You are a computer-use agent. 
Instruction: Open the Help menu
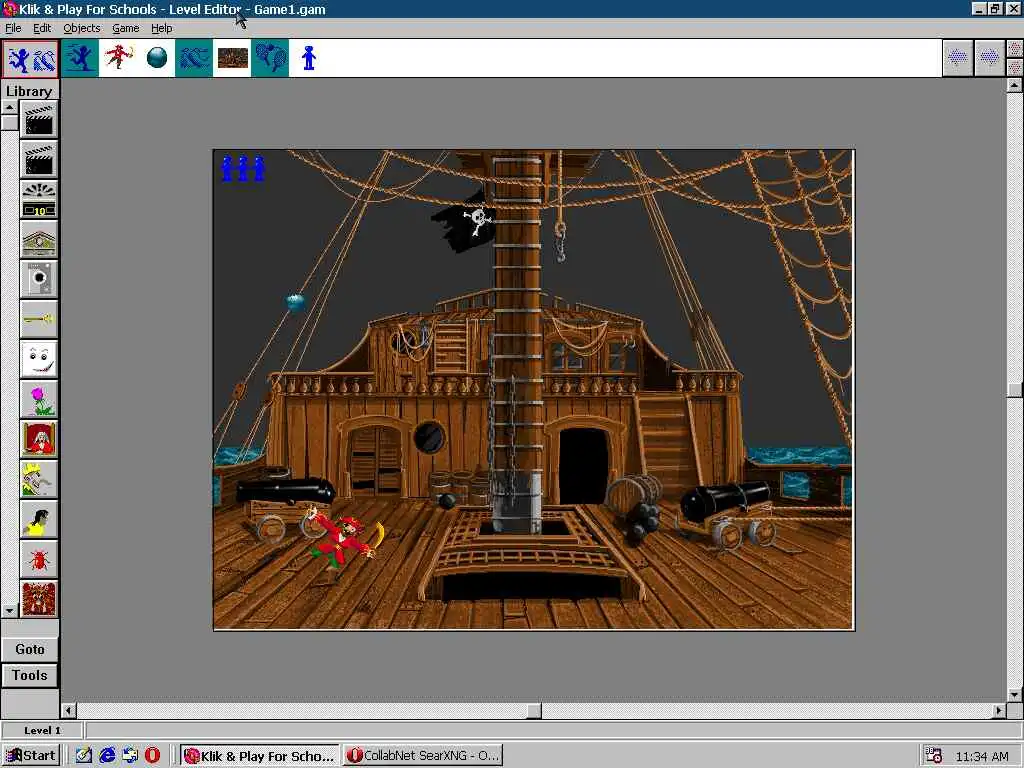pos(161,28)
